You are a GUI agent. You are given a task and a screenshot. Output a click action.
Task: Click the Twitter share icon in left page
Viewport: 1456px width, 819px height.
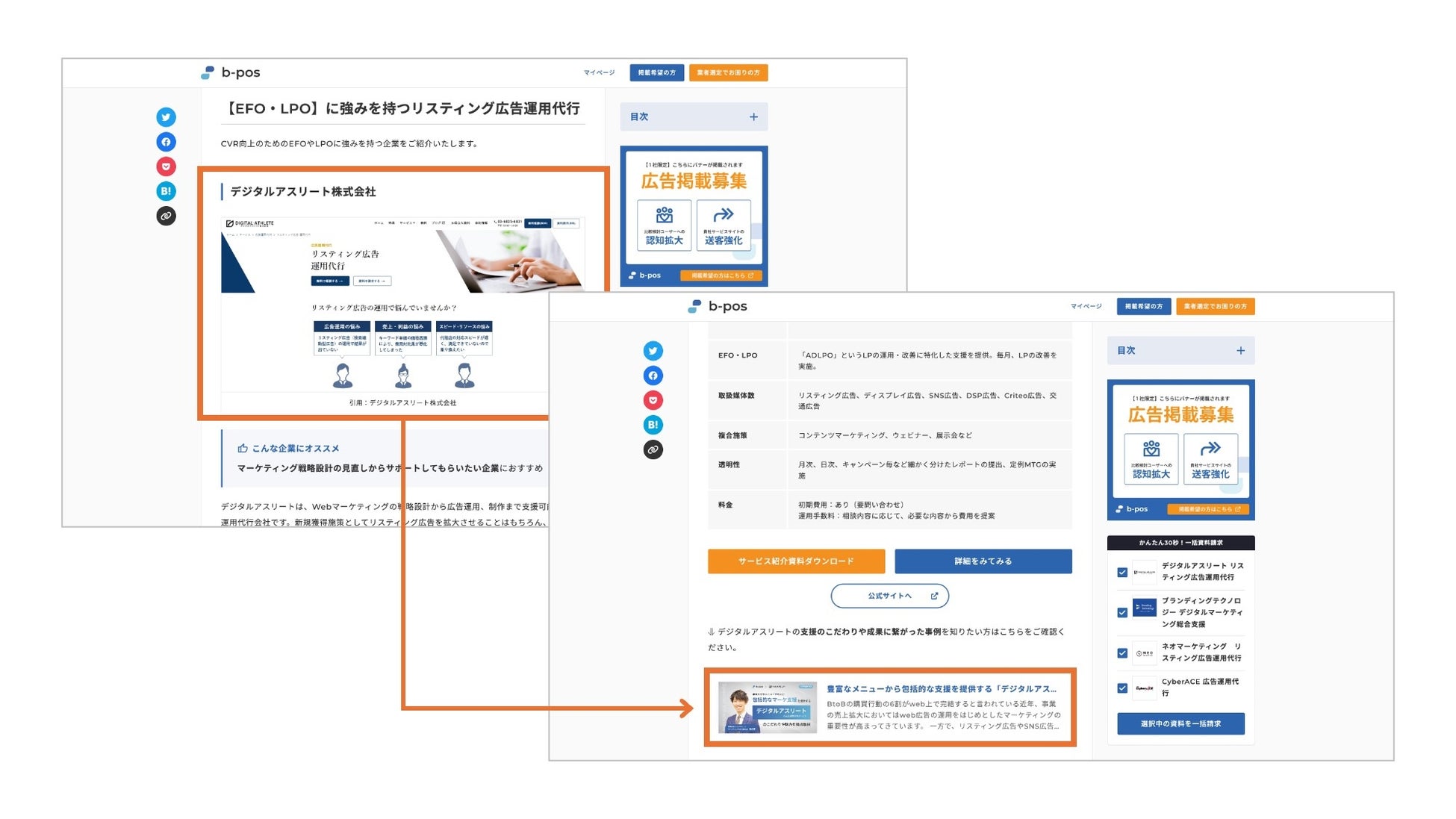(166, 117)
